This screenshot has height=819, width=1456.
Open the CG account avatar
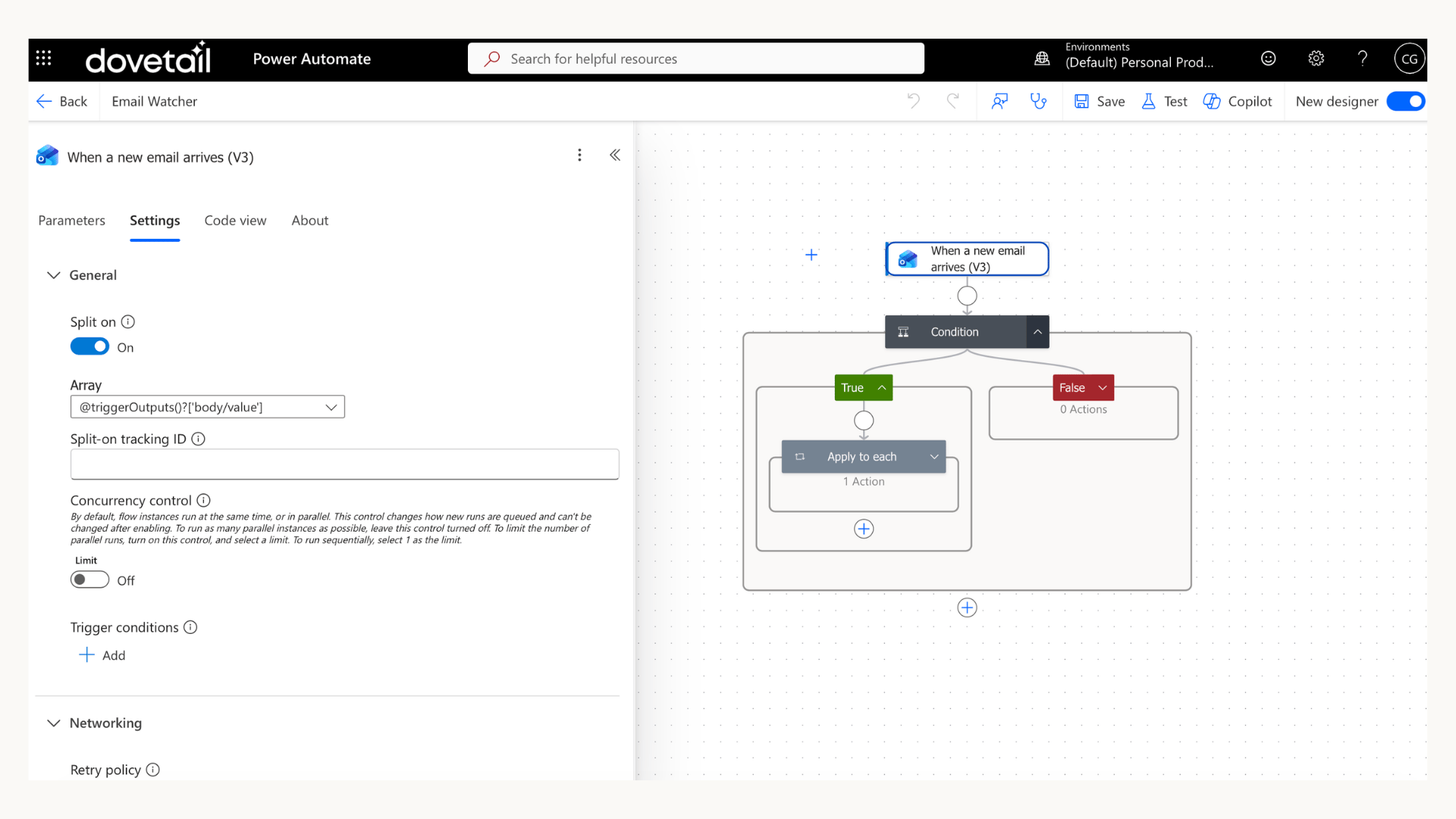click(x=1409, y=58)
